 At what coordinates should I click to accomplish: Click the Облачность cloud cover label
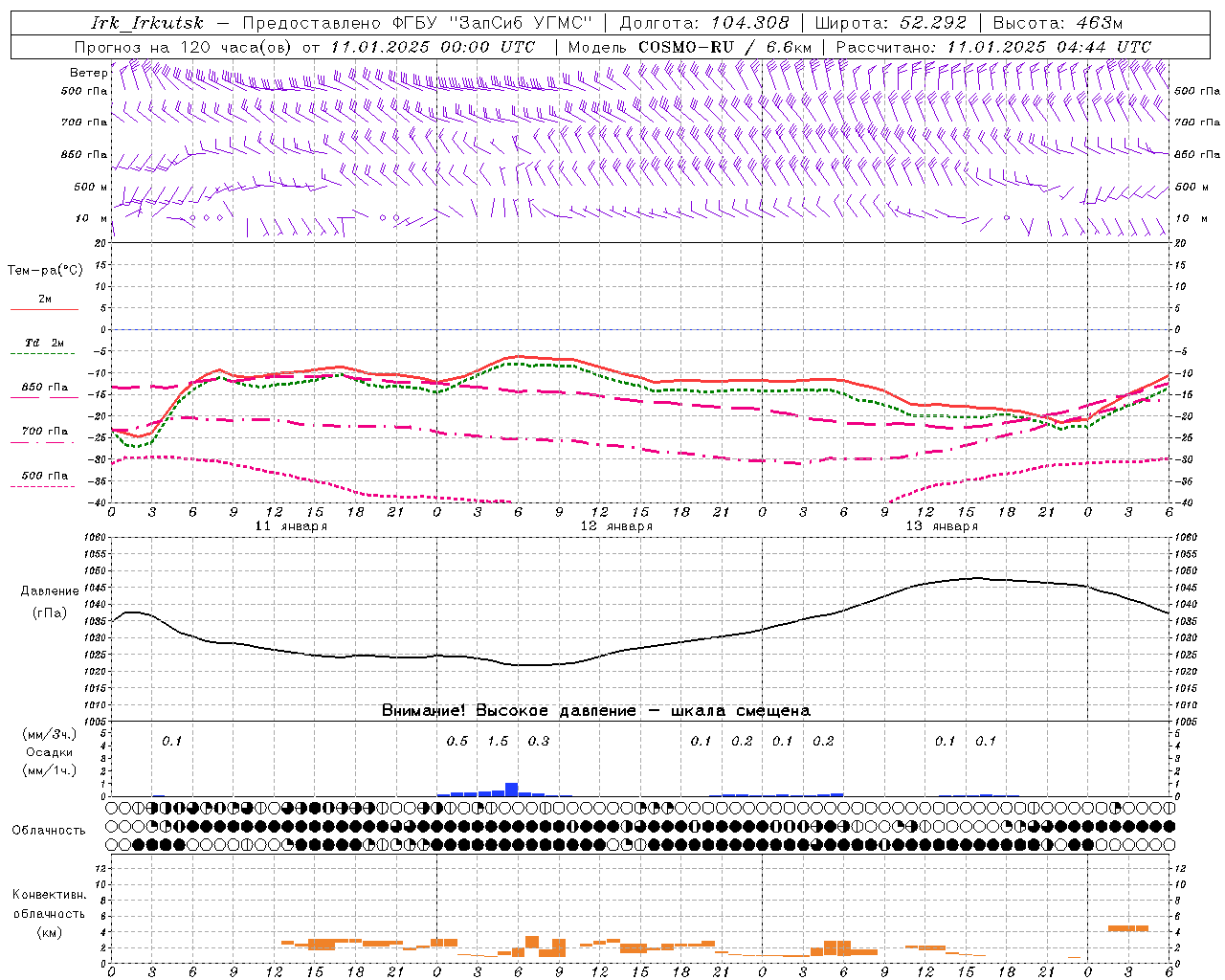(x=49, y=831)
